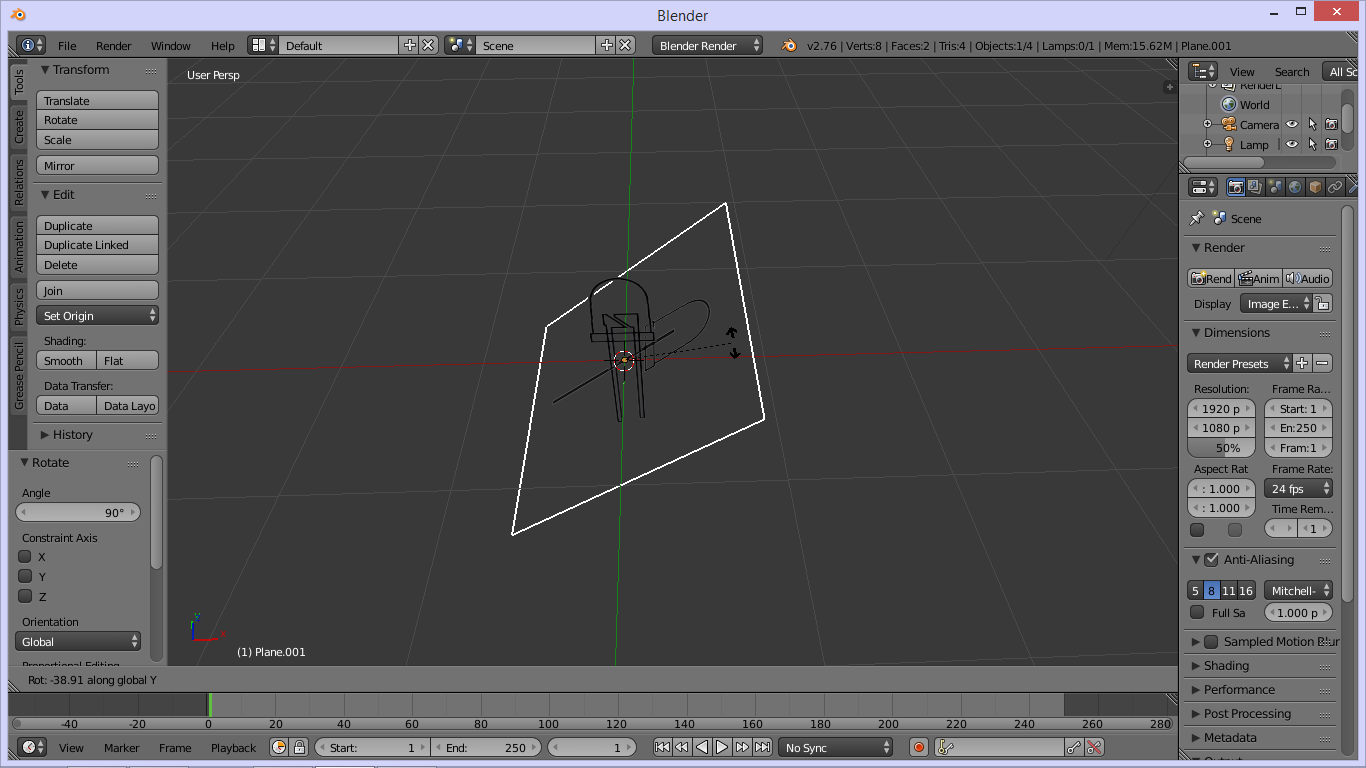Select the World properties tab icon
This screenshot has height=768, width=1366.
click(x=1295, y=187)
